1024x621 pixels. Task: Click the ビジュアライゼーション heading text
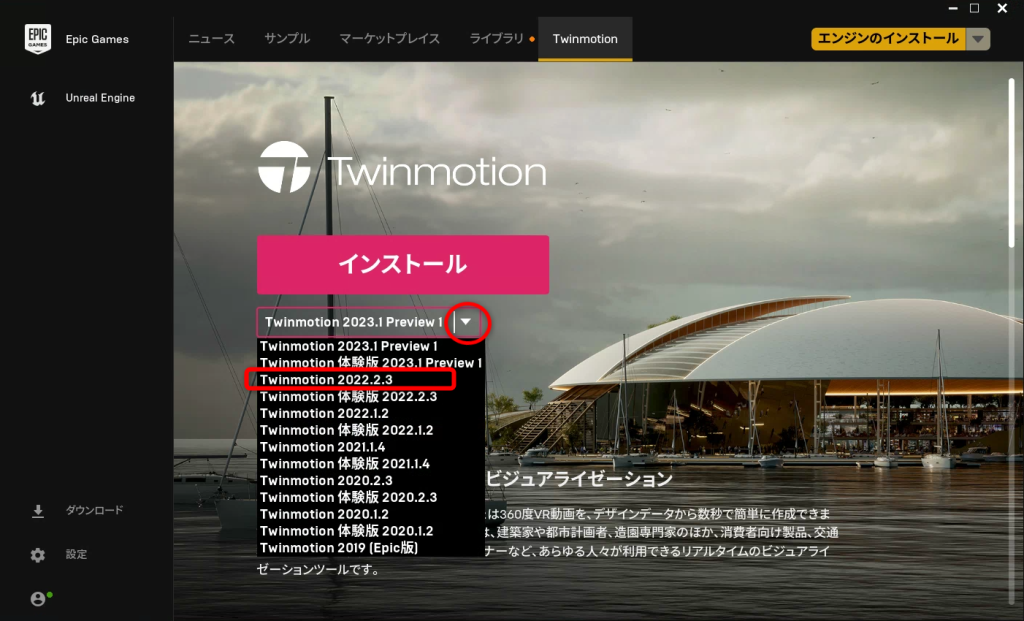[579, 479]
